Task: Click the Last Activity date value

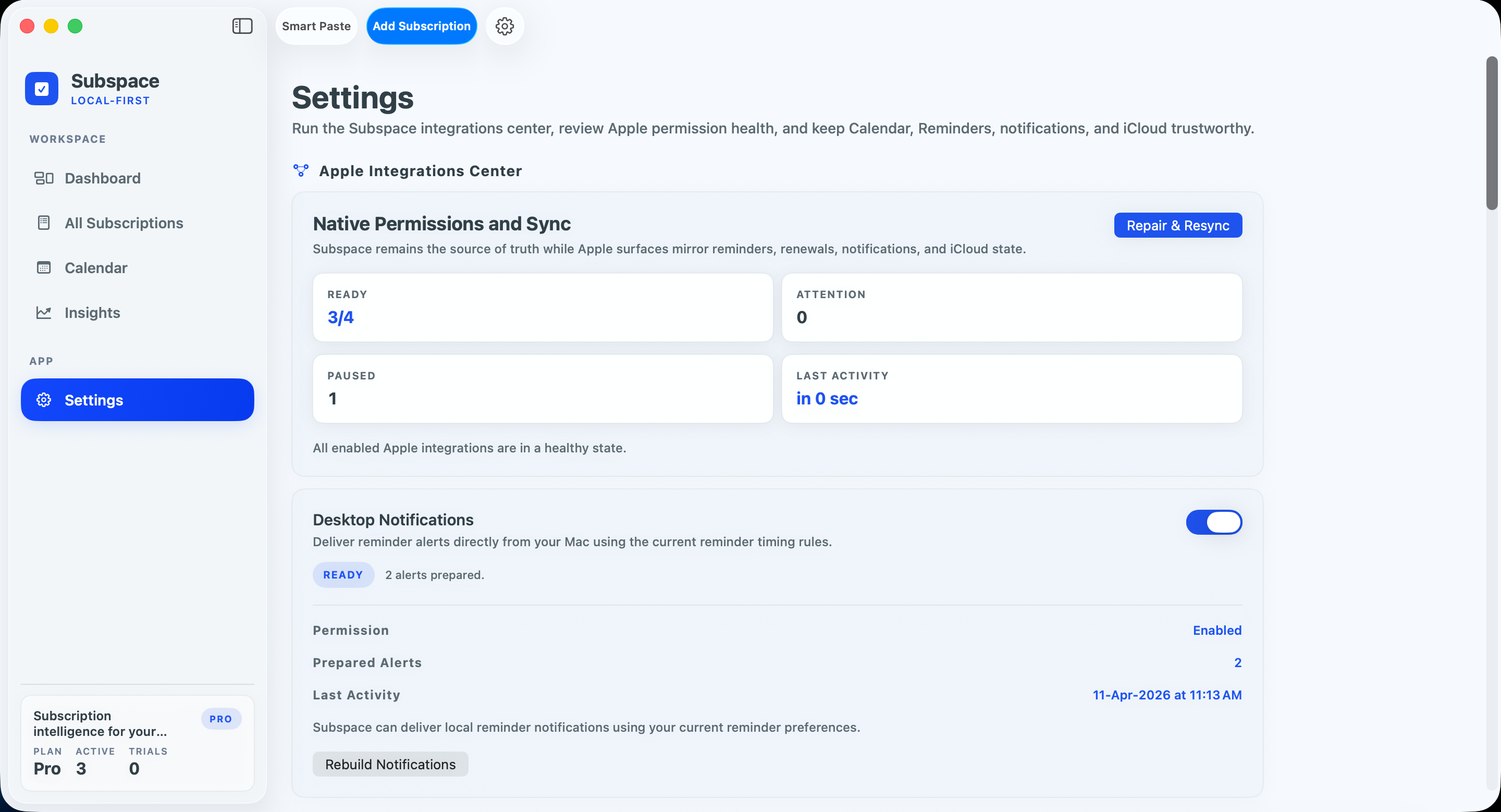Action: 1166,694
